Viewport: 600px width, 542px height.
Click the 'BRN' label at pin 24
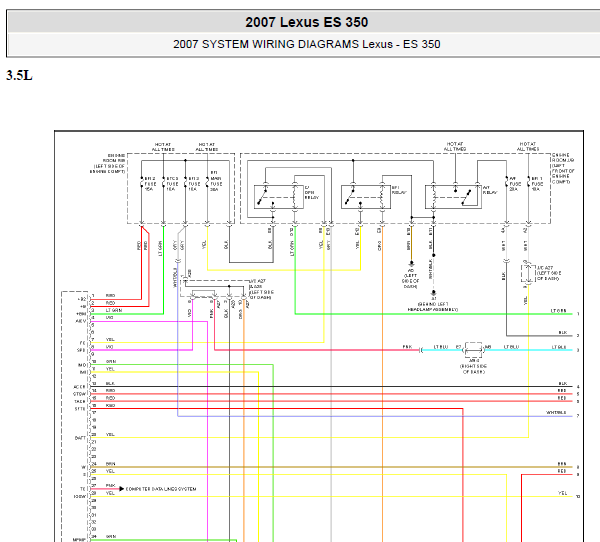110,464
